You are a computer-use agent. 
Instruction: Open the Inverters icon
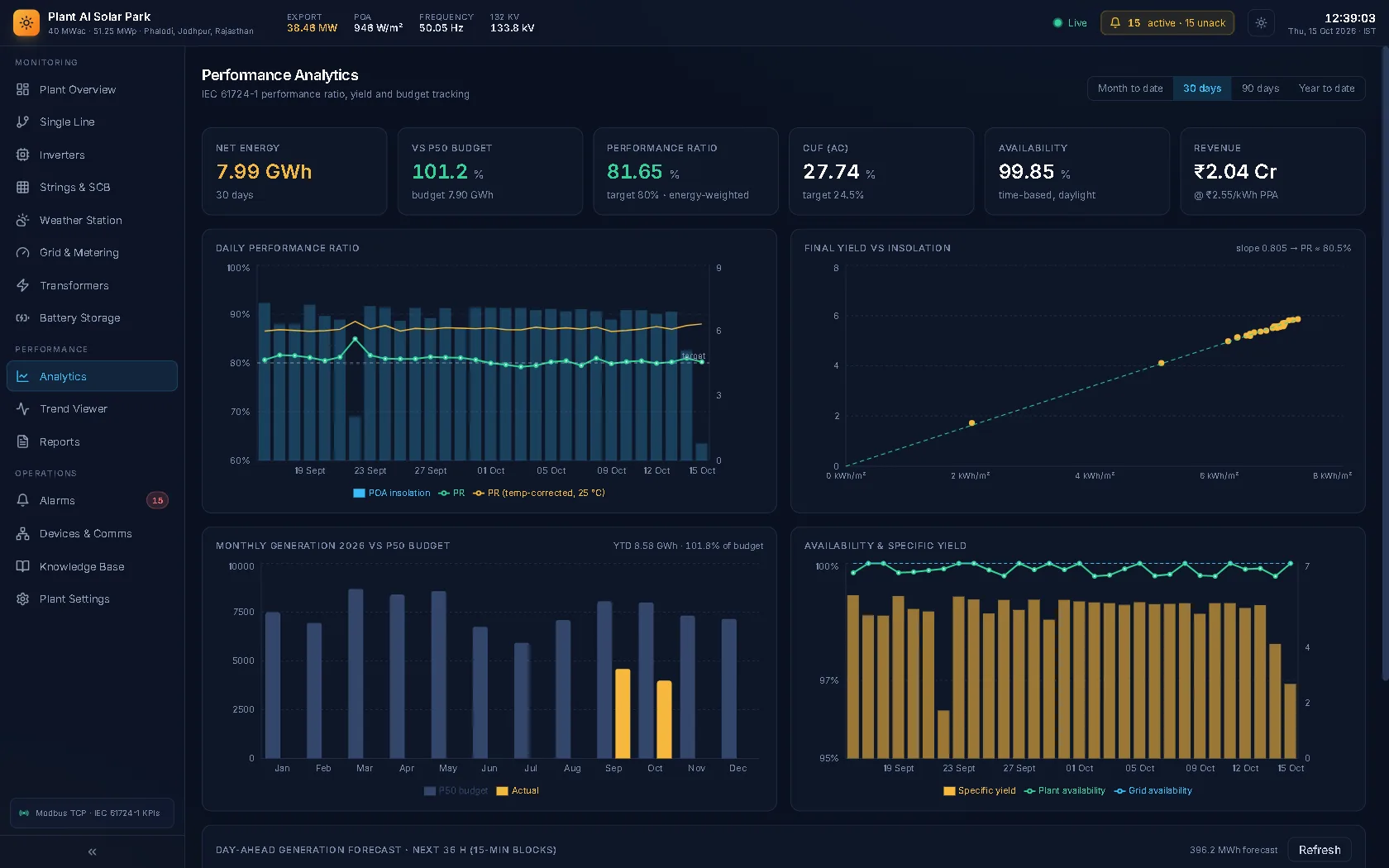[22, 155]
